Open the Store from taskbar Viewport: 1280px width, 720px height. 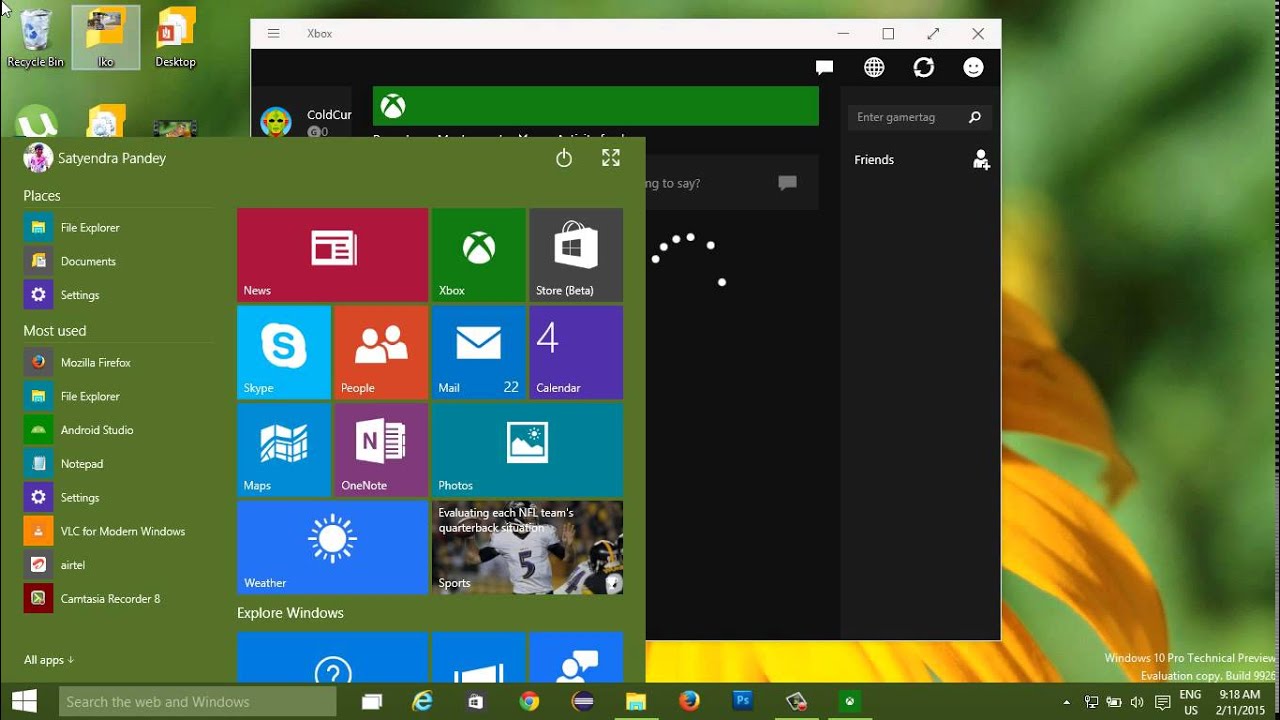(477, 702)
